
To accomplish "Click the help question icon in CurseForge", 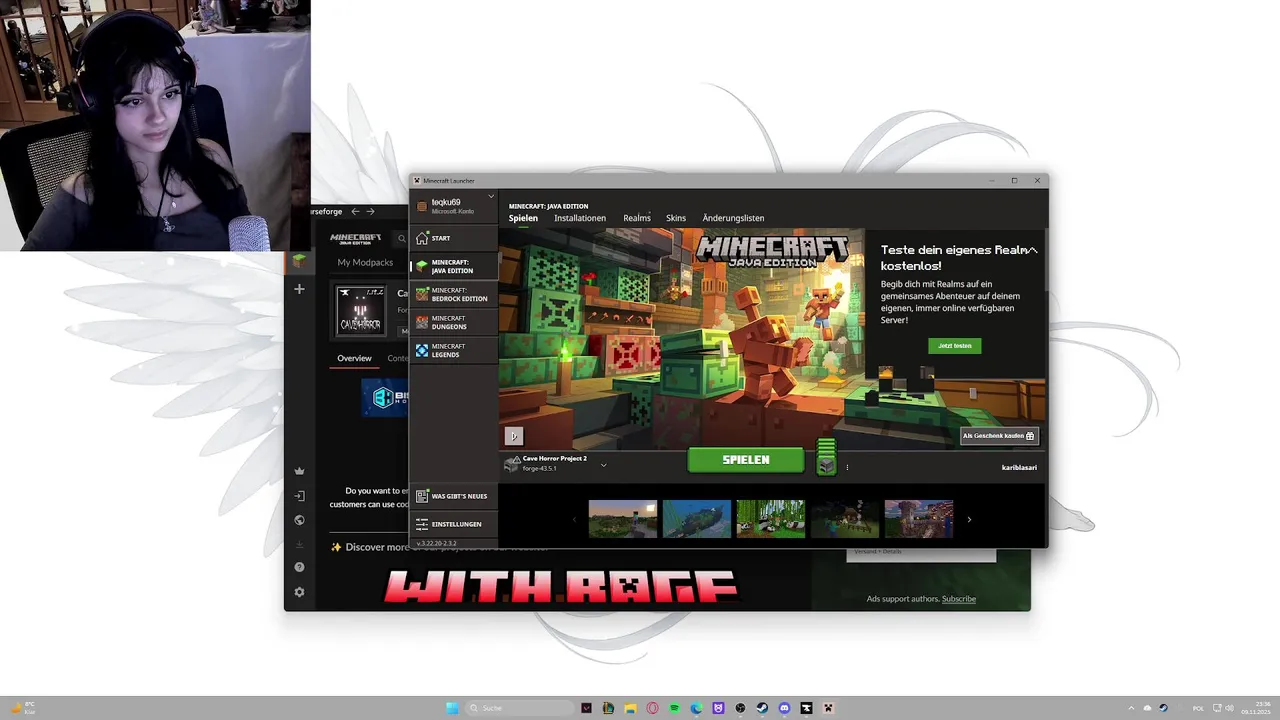I will (298, 567).
